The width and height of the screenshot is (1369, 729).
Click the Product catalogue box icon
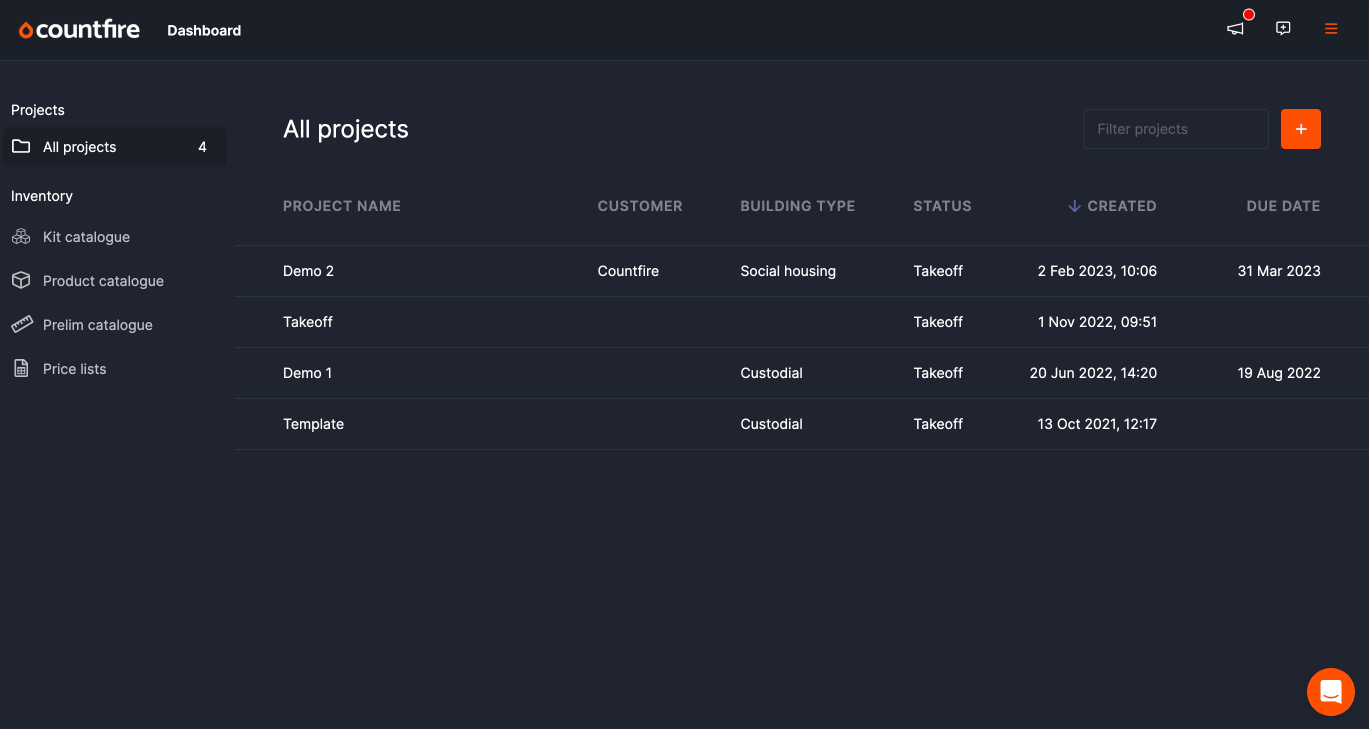[x=20, y=281]
